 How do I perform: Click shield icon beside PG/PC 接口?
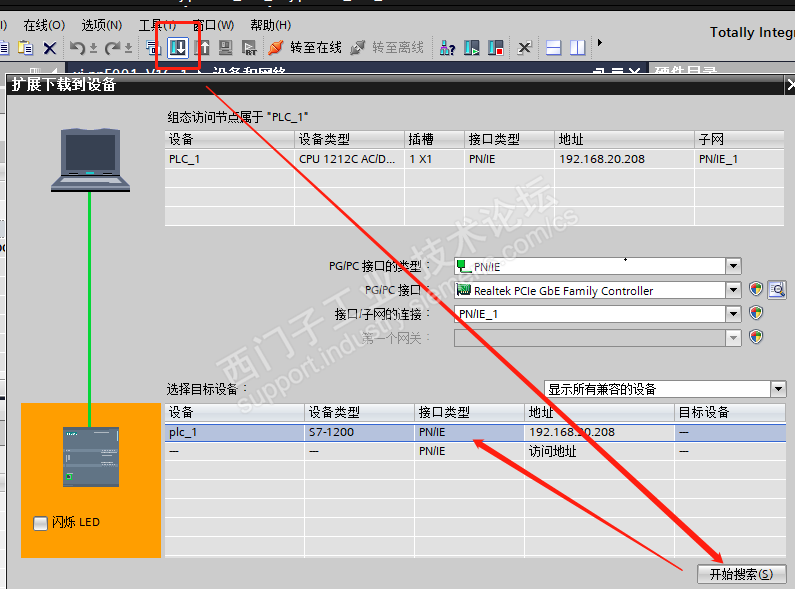click(756, 289)
